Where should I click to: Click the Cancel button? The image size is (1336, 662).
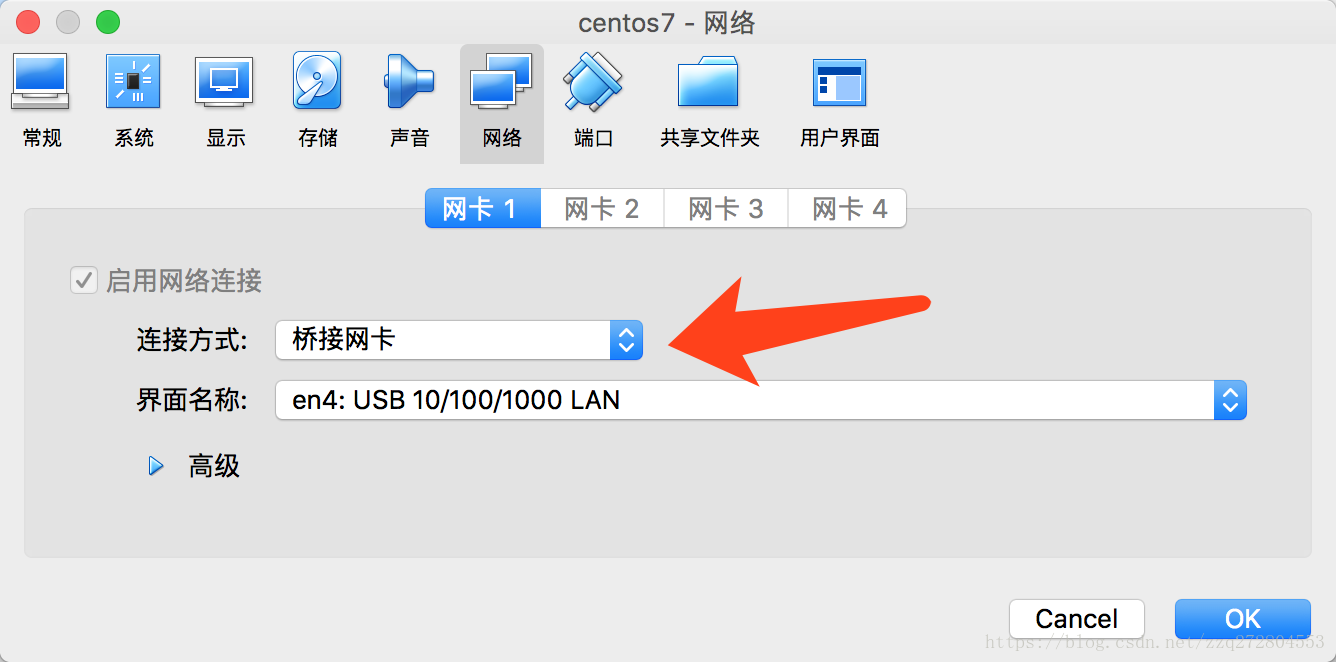[x=1077, y=619]
